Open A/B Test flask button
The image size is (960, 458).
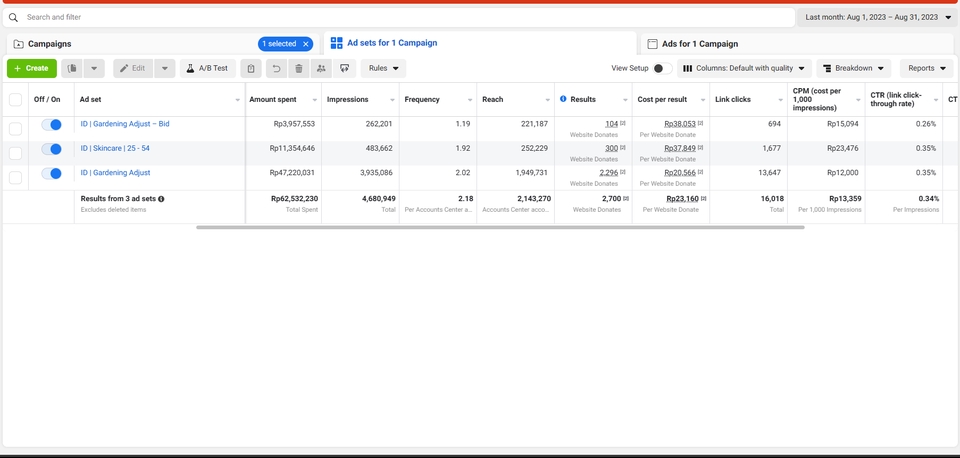208,69
